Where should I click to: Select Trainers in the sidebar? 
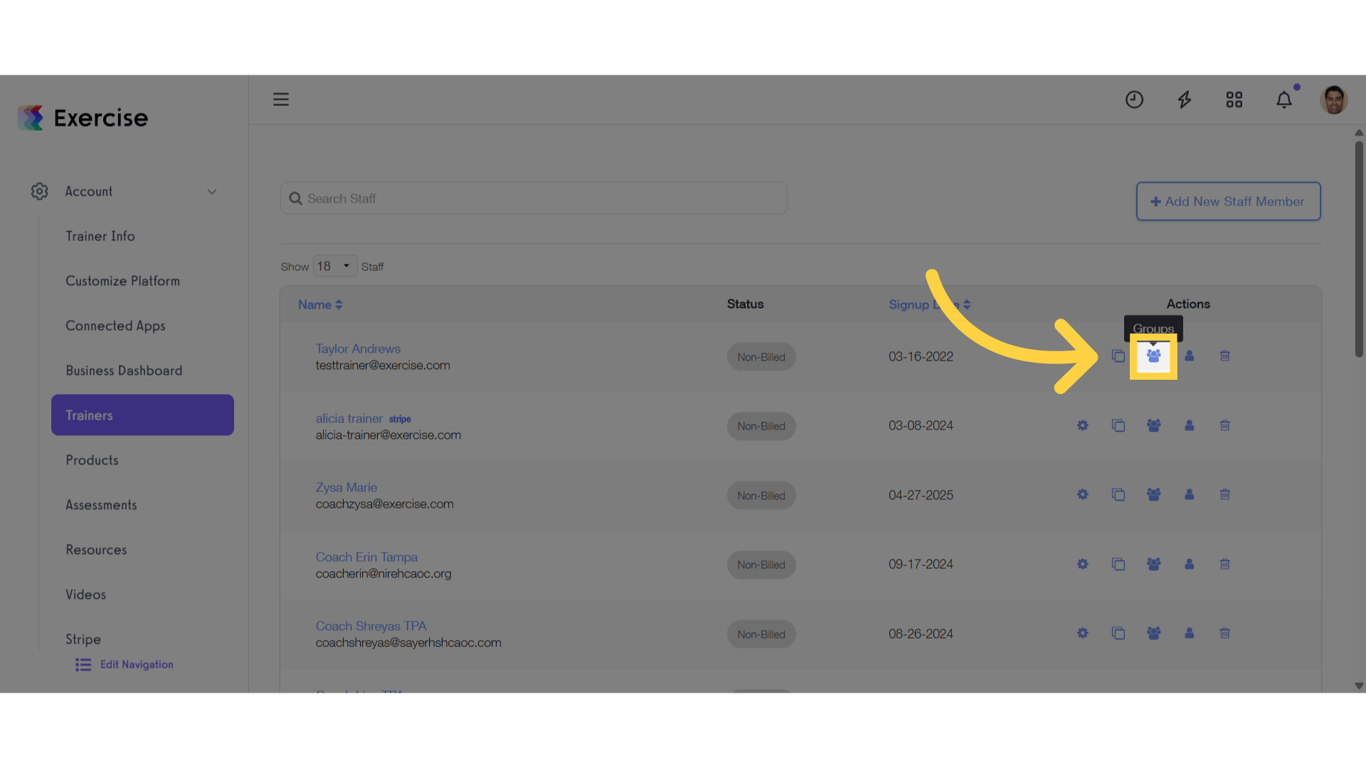[x=89, y=415]
